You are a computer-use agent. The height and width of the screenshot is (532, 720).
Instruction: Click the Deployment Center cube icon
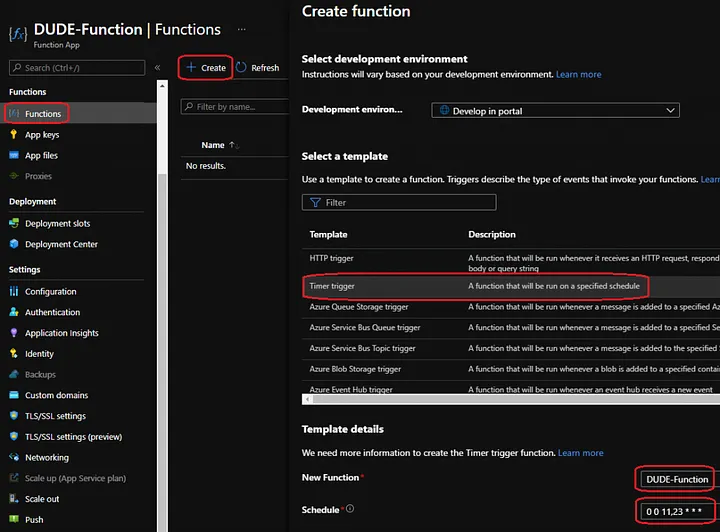(x=14, y=244)
